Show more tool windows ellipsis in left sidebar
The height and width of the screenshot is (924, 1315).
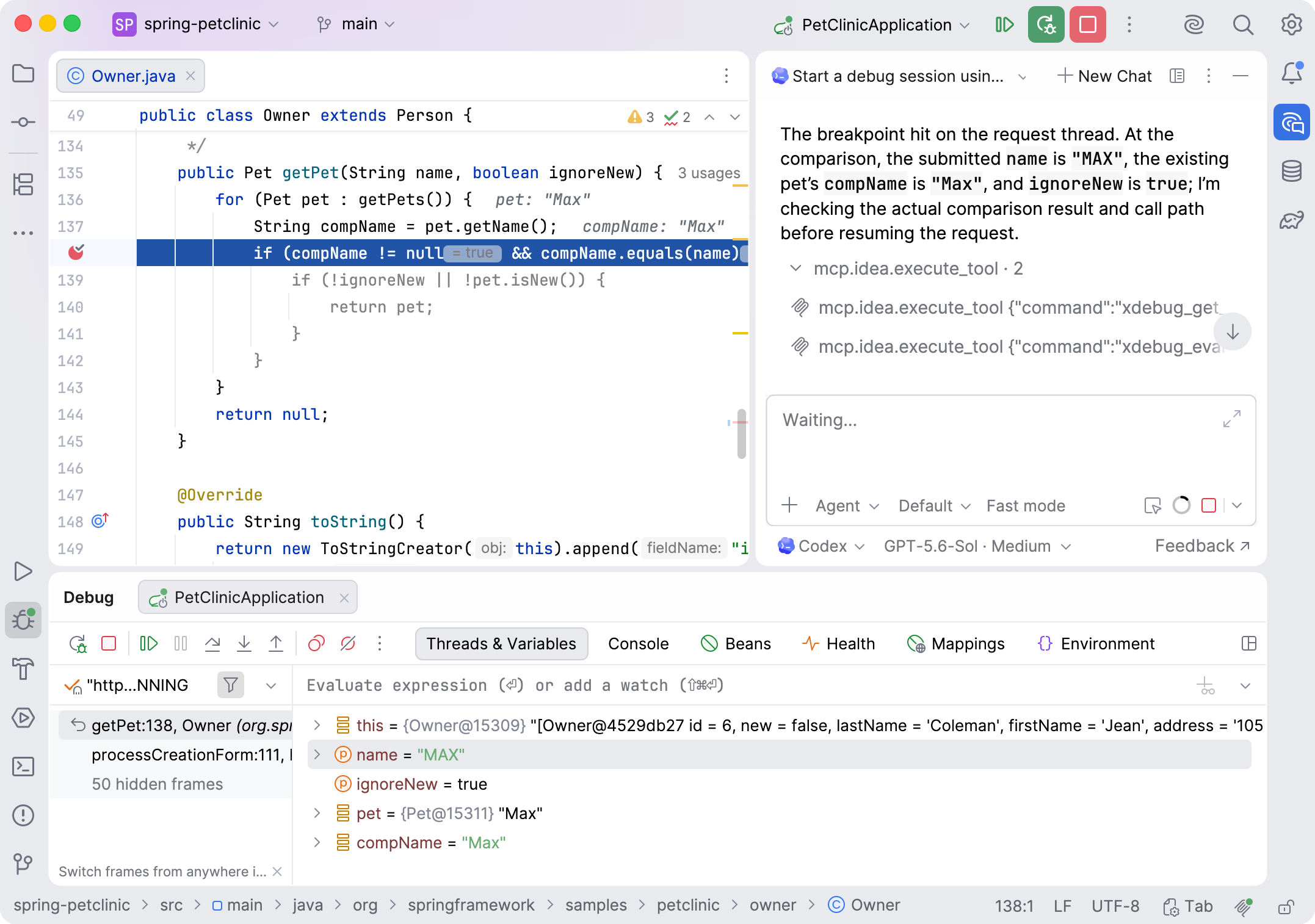[23, 233]
